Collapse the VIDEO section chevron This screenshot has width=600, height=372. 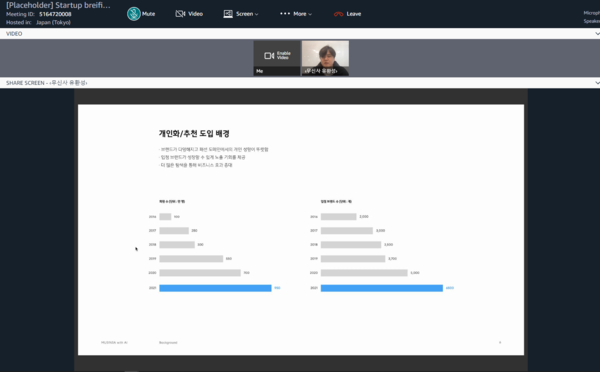click(x=597, y=34)
